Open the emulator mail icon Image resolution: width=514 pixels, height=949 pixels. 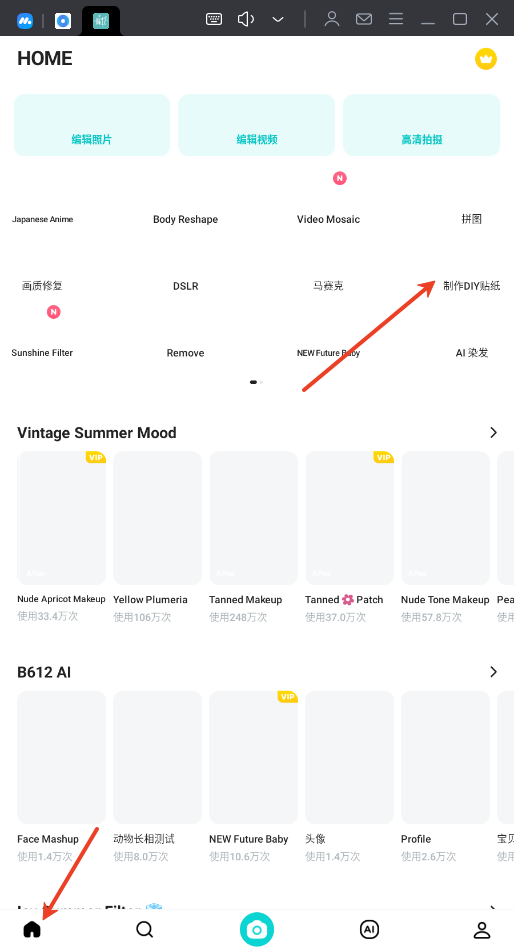(364, 19)
